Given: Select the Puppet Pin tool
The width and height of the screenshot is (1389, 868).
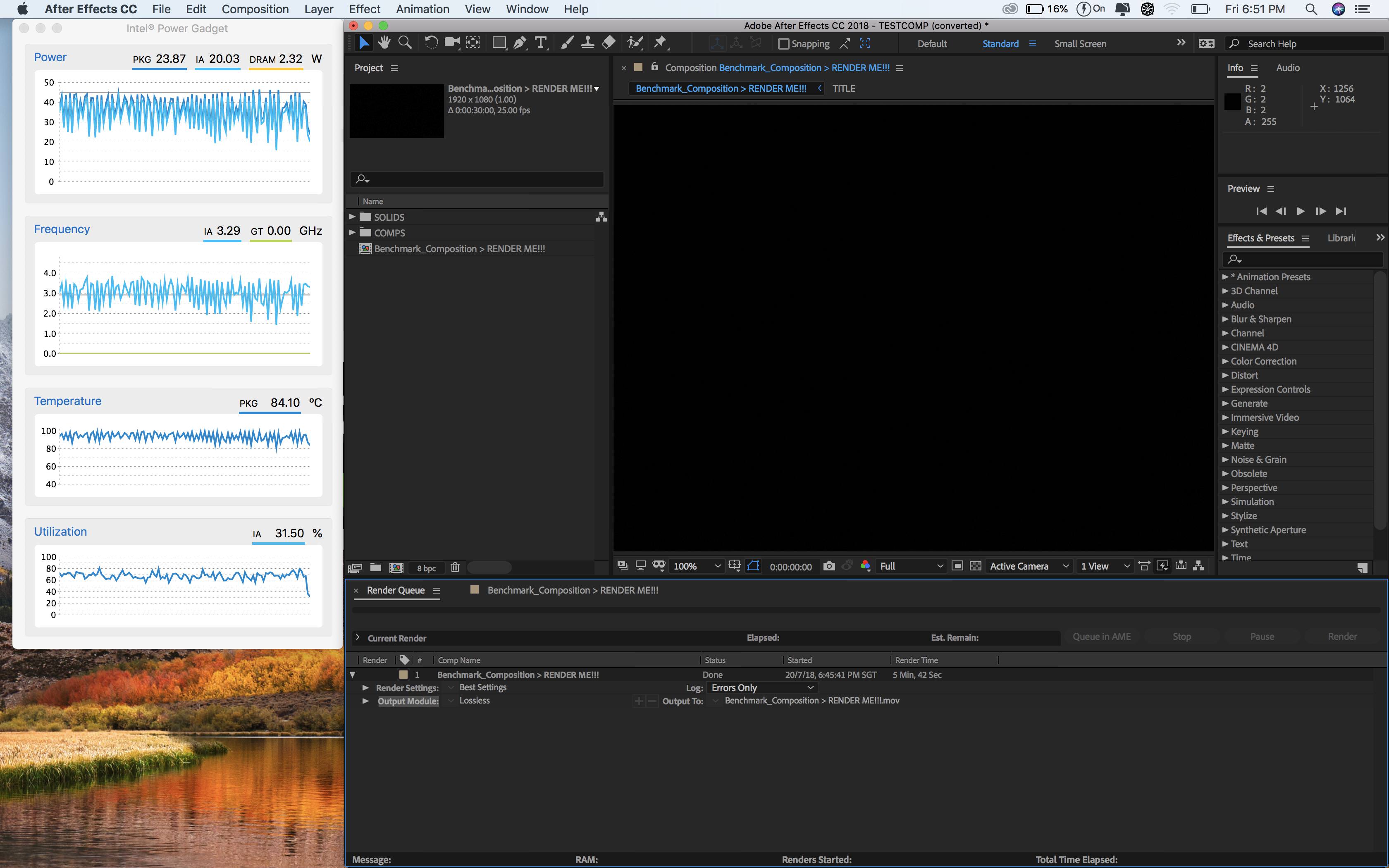Looking at the screenshot, I should point(660,43).
